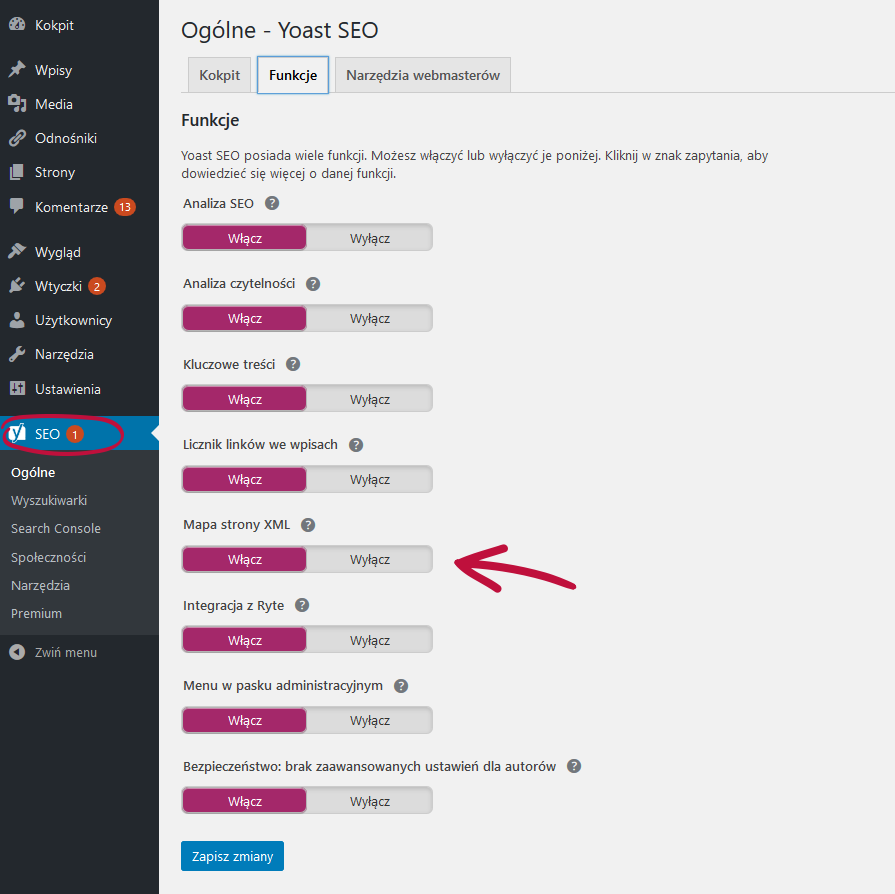Enable Bezpieczeństwo author settings with Włącz
The image size is (895, 894).
click(244, 801)
